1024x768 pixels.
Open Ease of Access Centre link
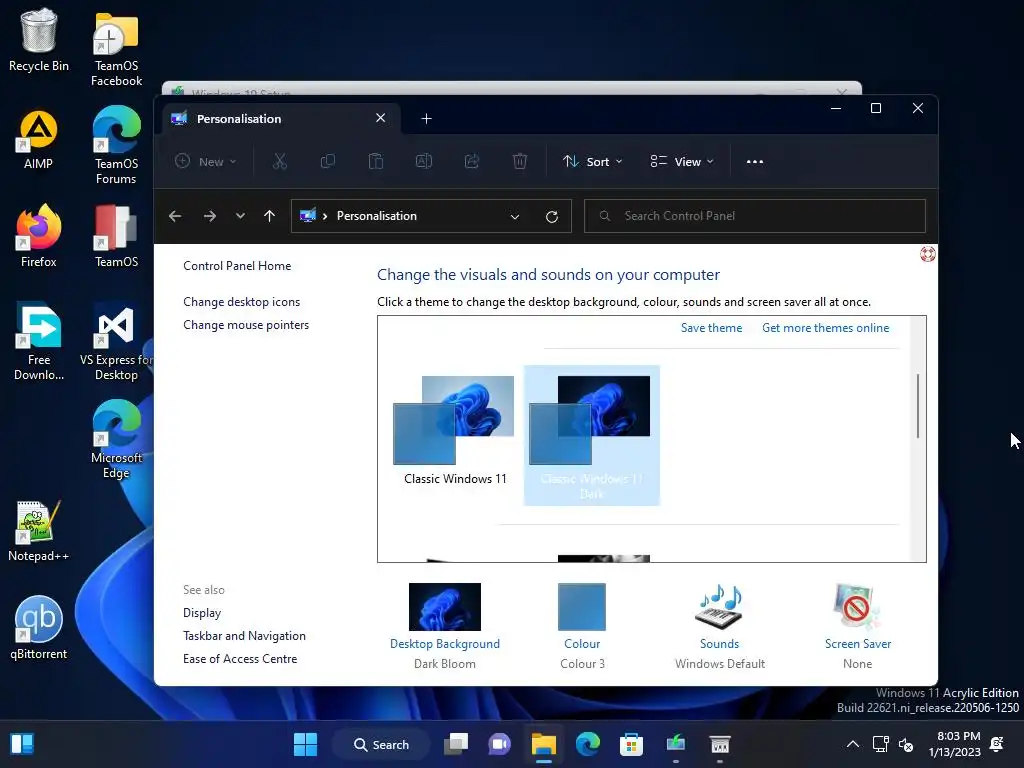[x=240, y=659]
